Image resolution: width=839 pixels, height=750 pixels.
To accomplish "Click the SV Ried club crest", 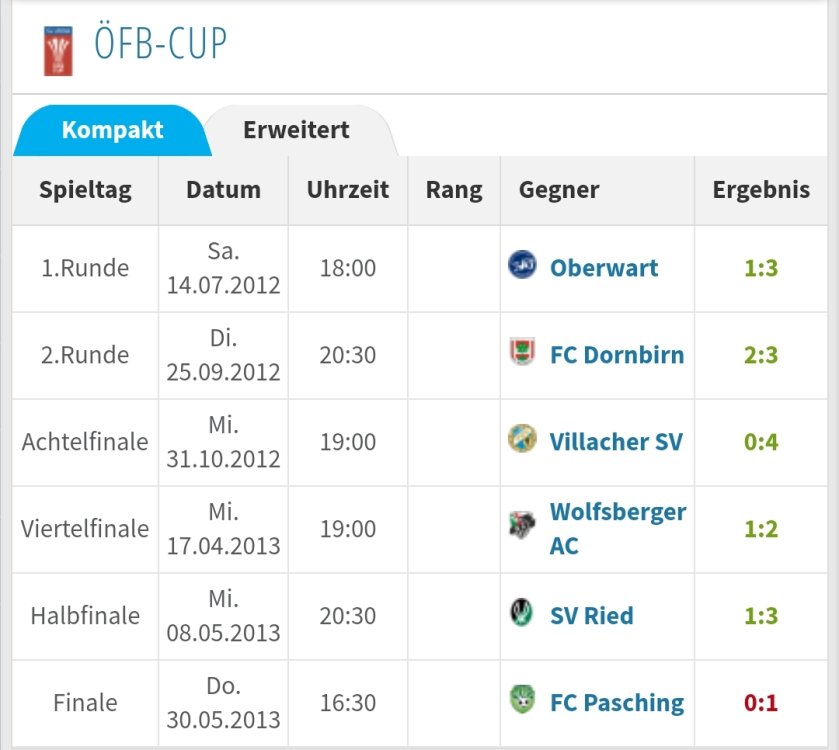I will (x=522, y=614).
